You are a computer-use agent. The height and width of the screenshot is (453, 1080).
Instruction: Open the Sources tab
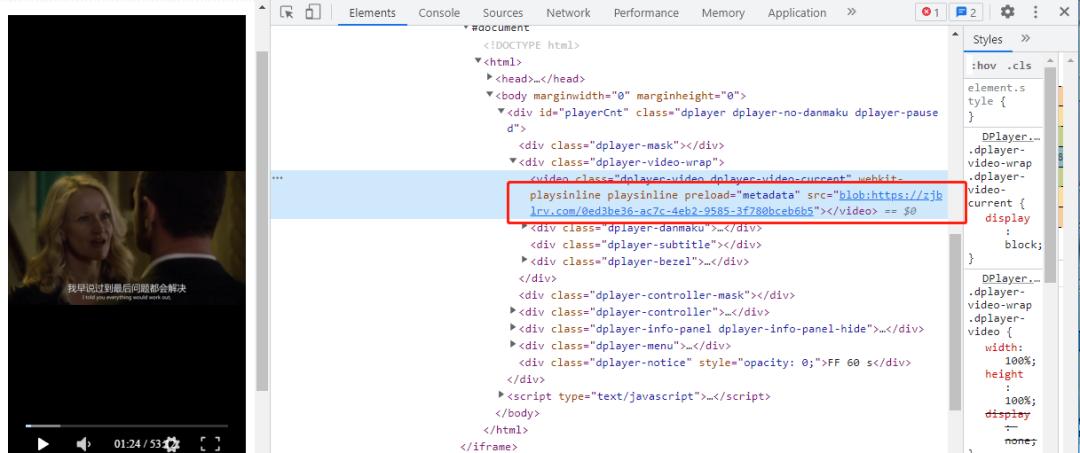click(x=502, y=13)
